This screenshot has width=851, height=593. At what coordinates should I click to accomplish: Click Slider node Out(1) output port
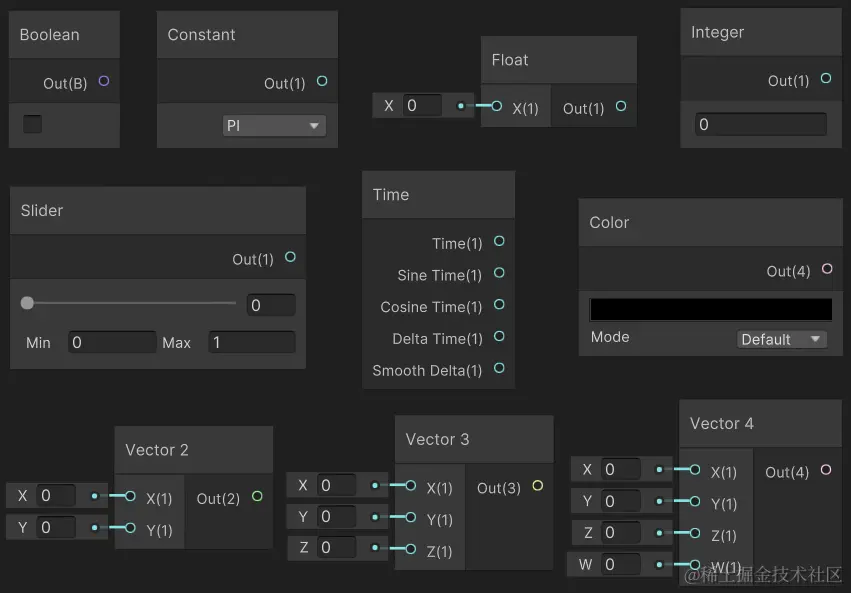pos(290,257)
